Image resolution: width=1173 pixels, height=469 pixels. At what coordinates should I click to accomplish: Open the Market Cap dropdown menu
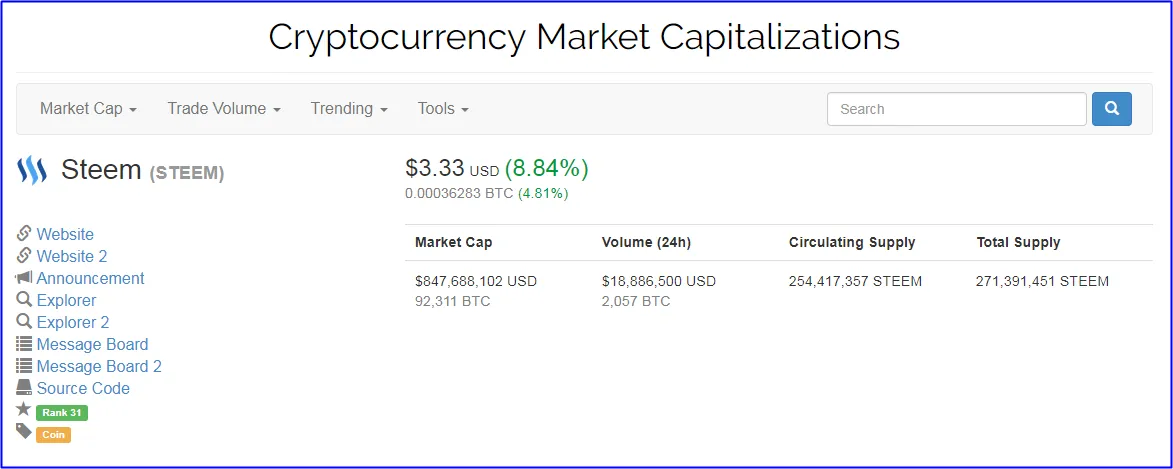88,108
